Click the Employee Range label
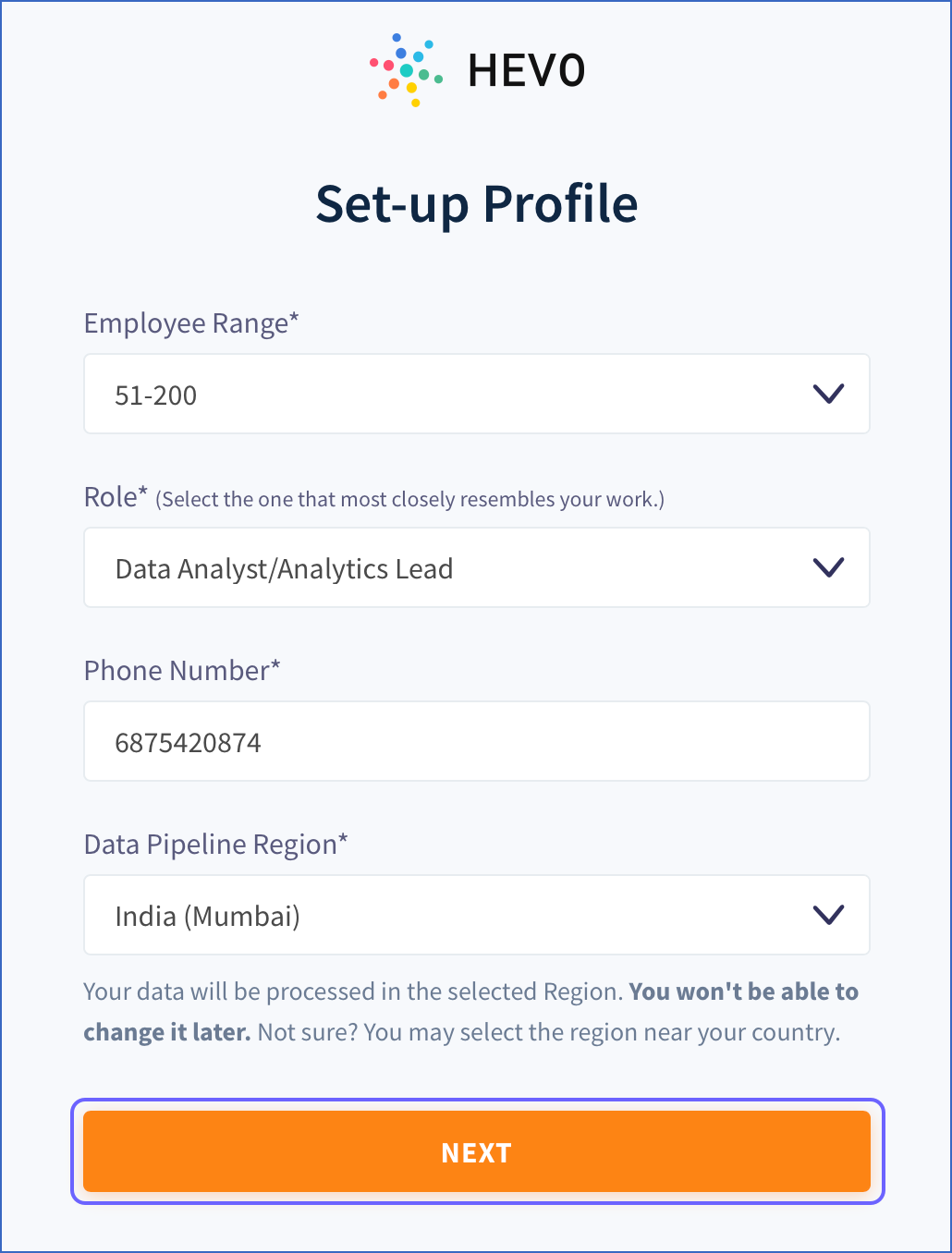 coord(190,322)
